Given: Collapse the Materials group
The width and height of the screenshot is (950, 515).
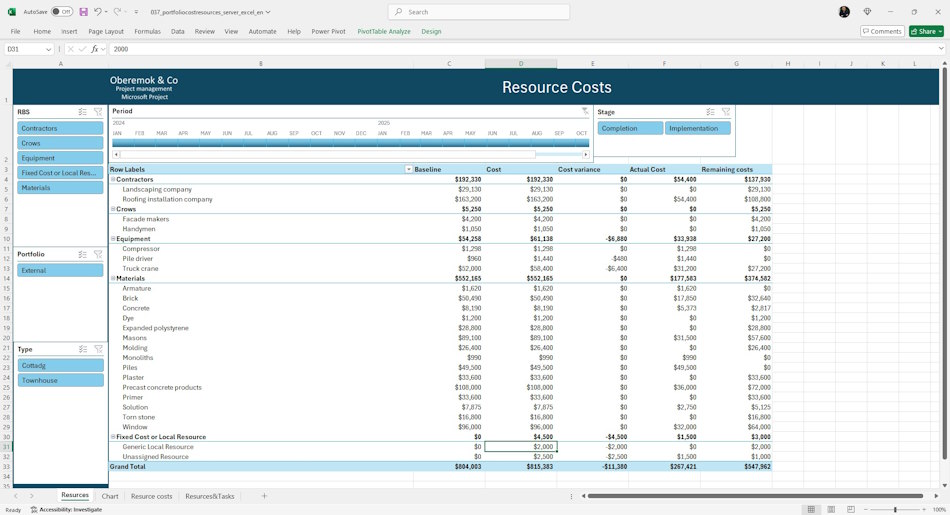Looking at the screenshot, I should tap(113, 279).
